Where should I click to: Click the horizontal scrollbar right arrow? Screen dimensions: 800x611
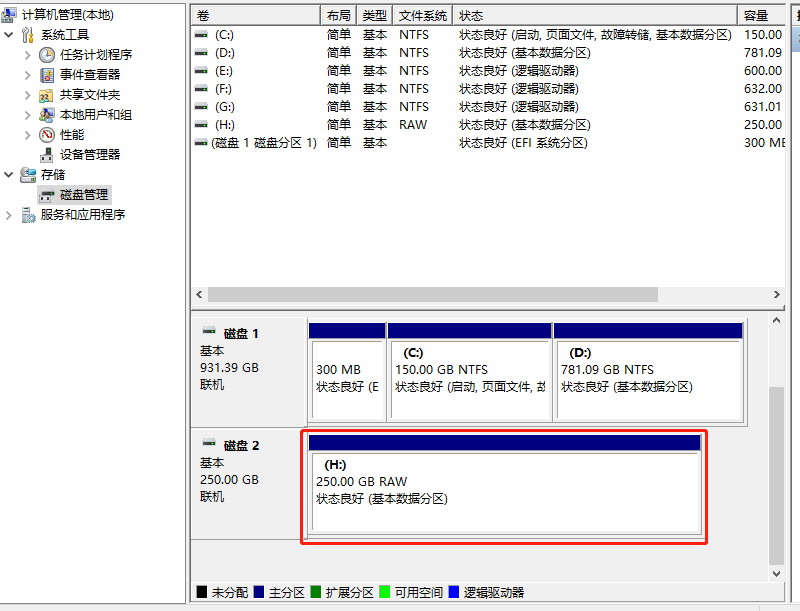779,294
